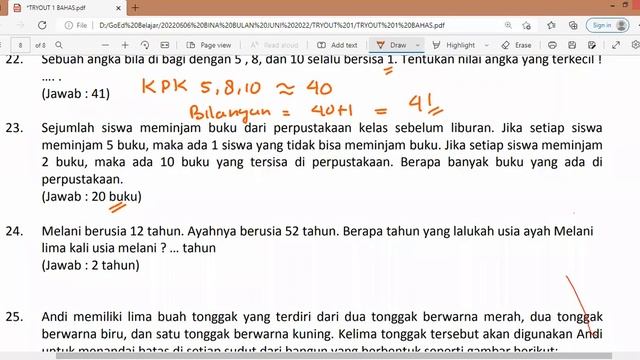
Task: Select the Highlight tool
Action: tap(453, 45)
